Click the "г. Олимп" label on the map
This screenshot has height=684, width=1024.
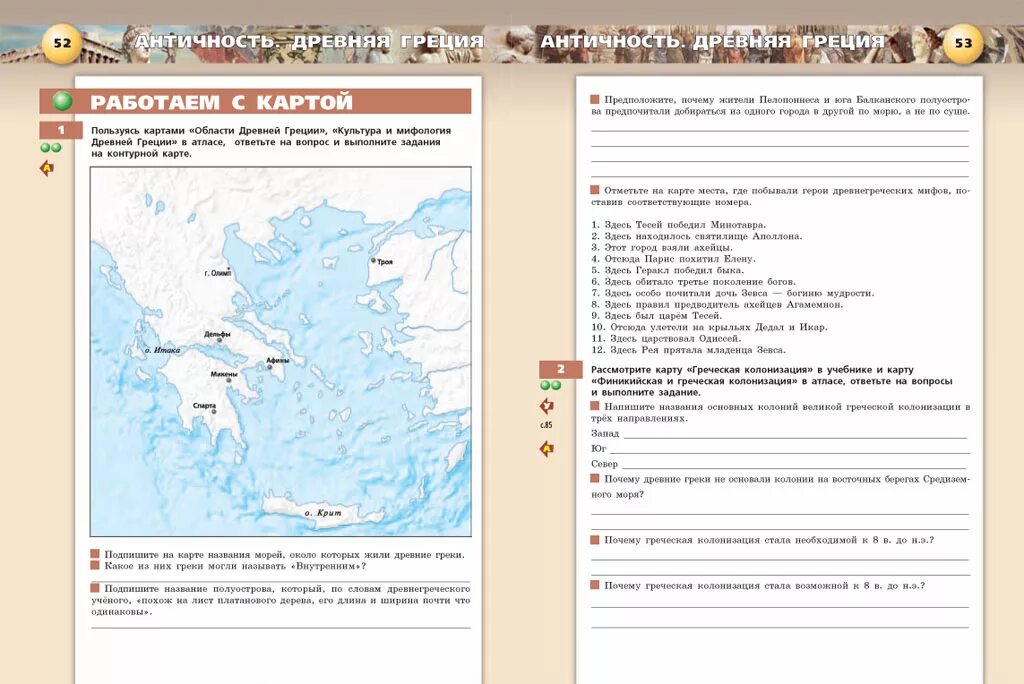coord(217,273)
